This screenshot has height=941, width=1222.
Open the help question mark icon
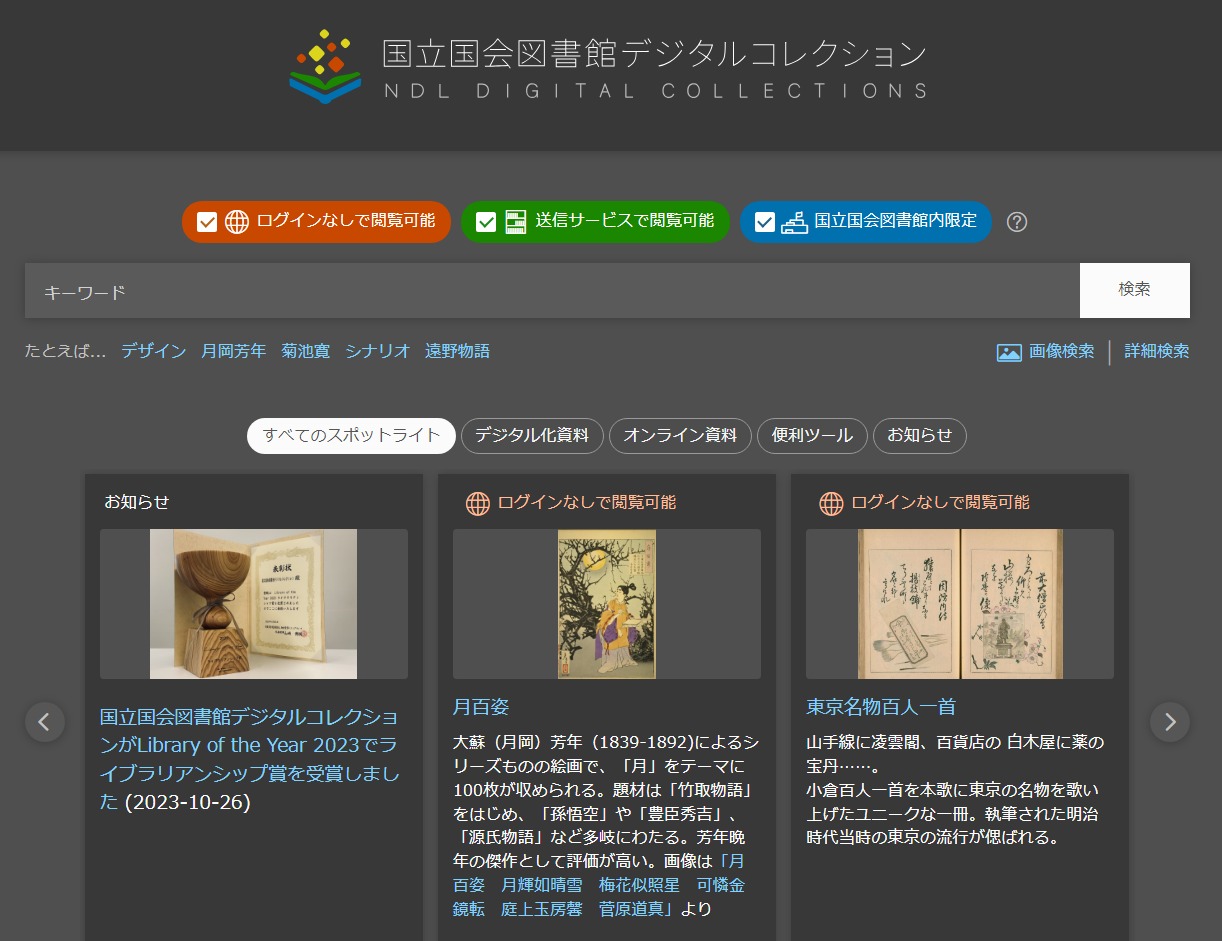1017,222
